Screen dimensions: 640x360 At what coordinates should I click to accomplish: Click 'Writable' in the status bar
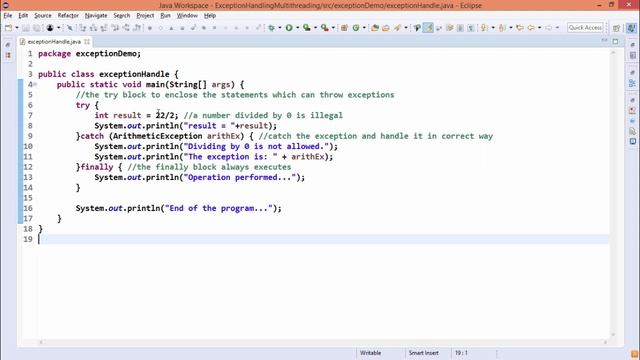tap(370, 353)
